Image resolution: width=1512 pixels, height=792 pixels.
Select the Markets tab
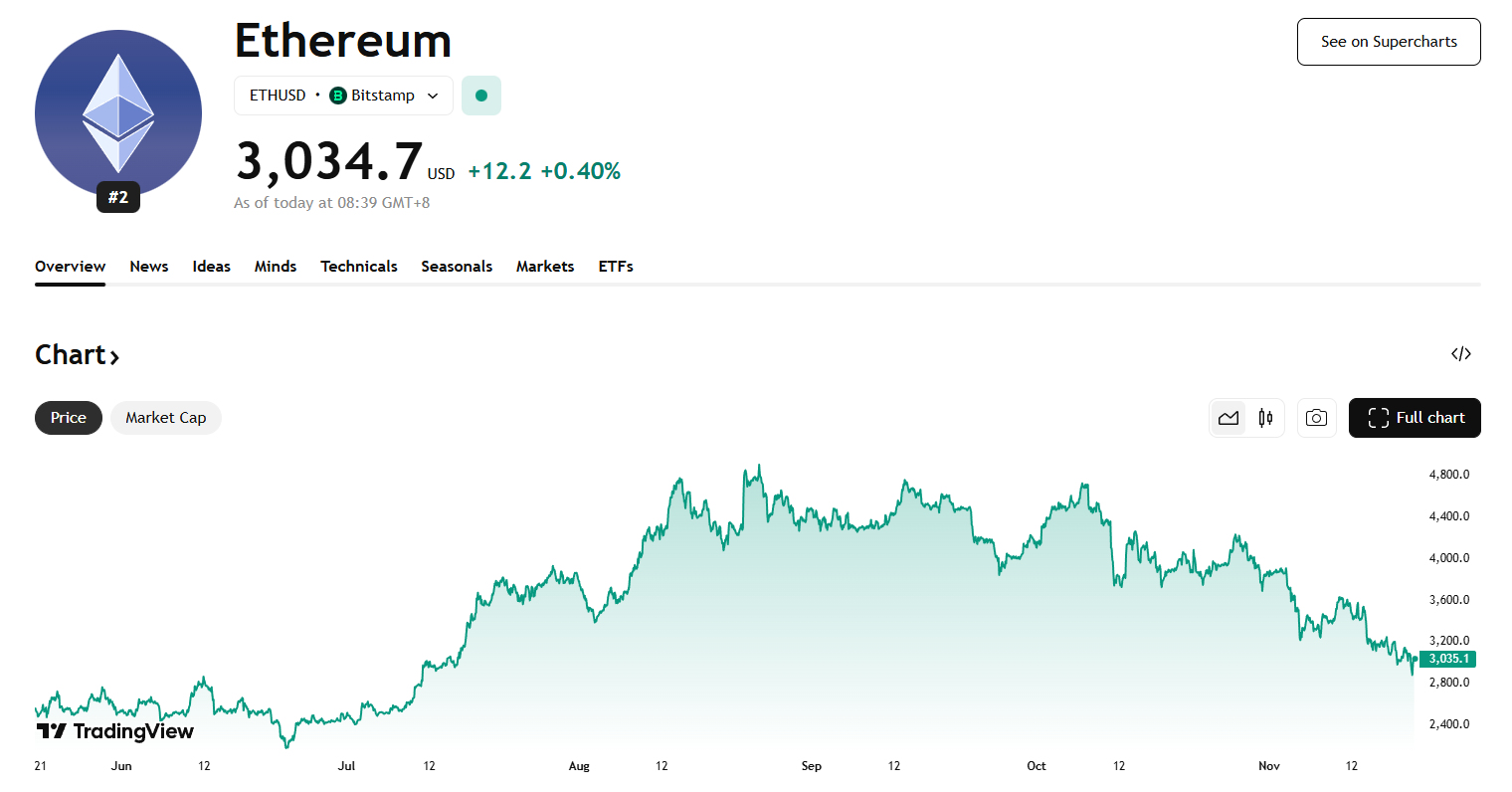(545, 266)
